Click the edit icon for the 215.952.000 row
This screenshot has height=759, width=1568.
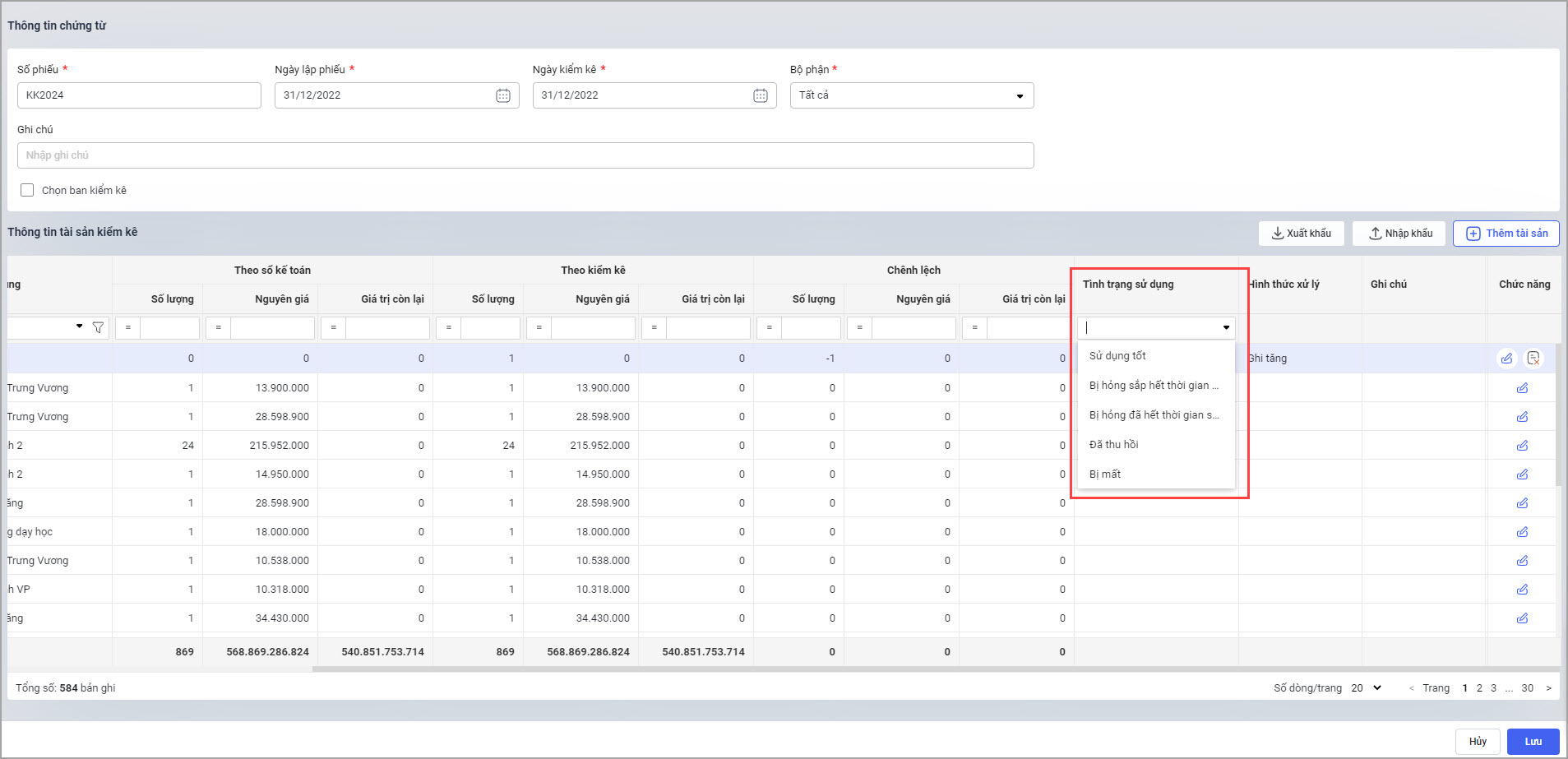1522,446
